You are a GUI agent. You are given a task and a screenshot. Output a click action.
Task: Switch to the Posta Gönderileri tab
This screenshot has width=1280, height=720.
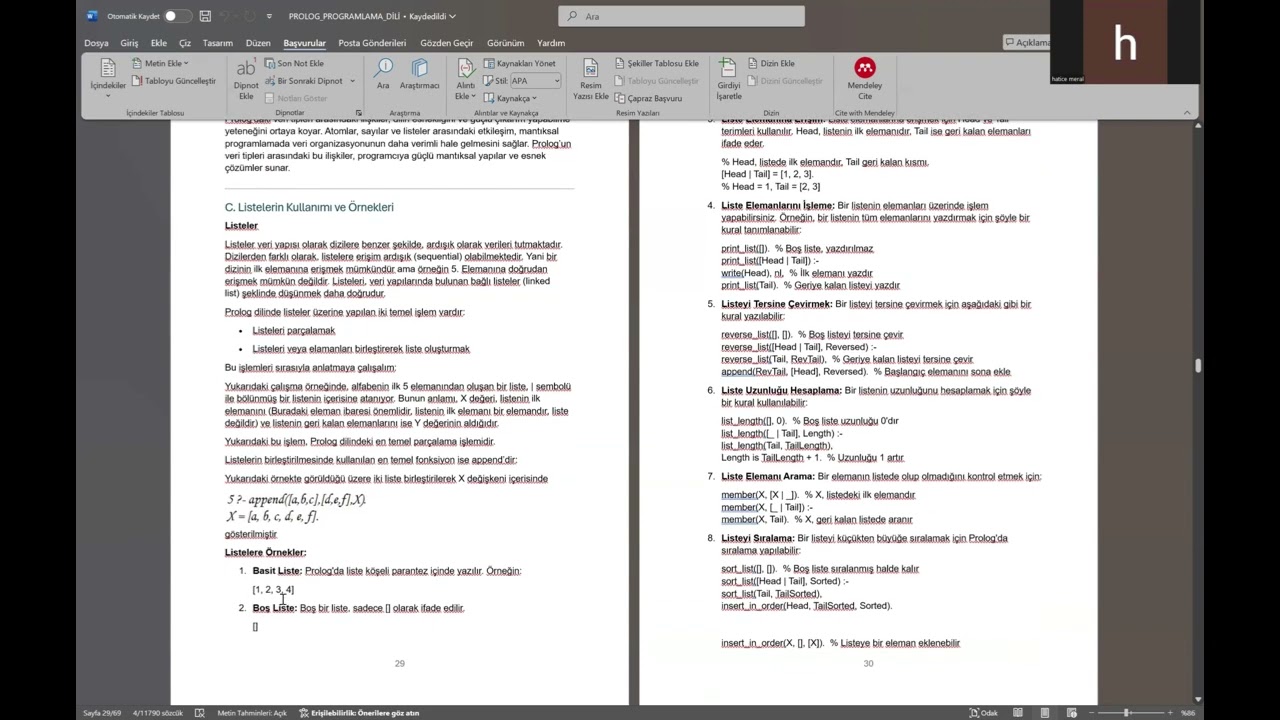tap(372, 43)
